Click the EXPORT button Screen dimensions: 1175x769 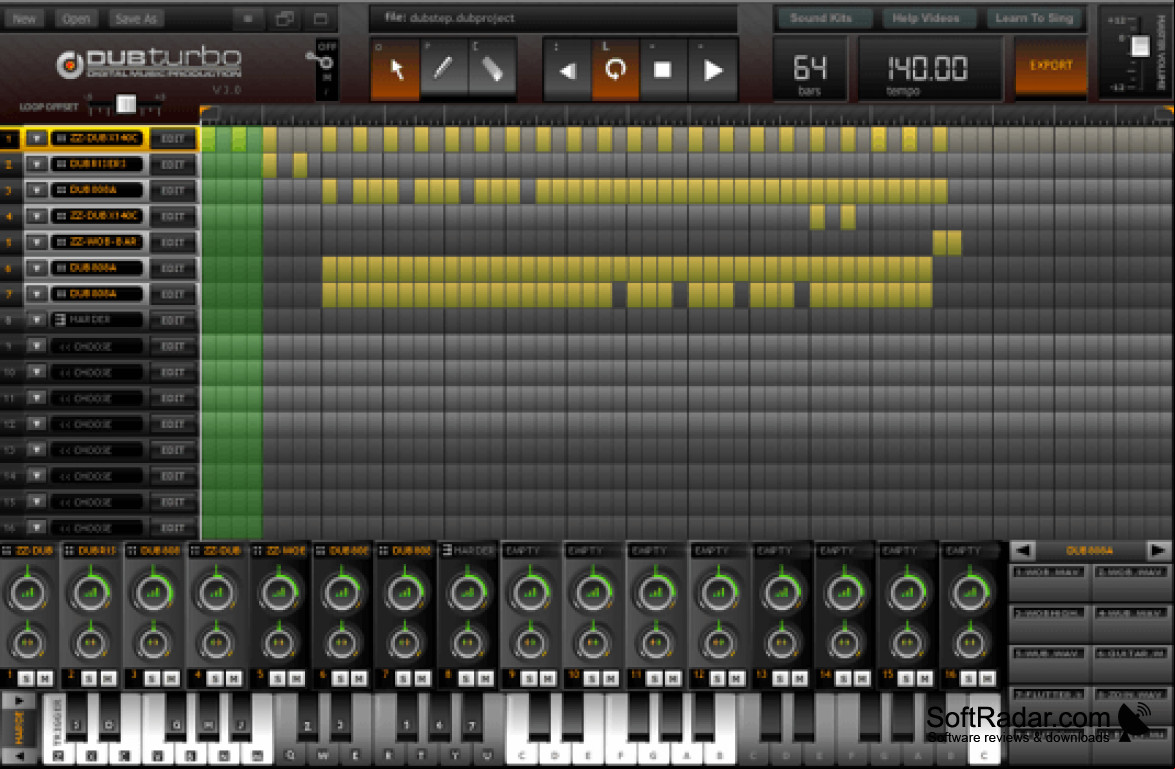coord(1051,66)
